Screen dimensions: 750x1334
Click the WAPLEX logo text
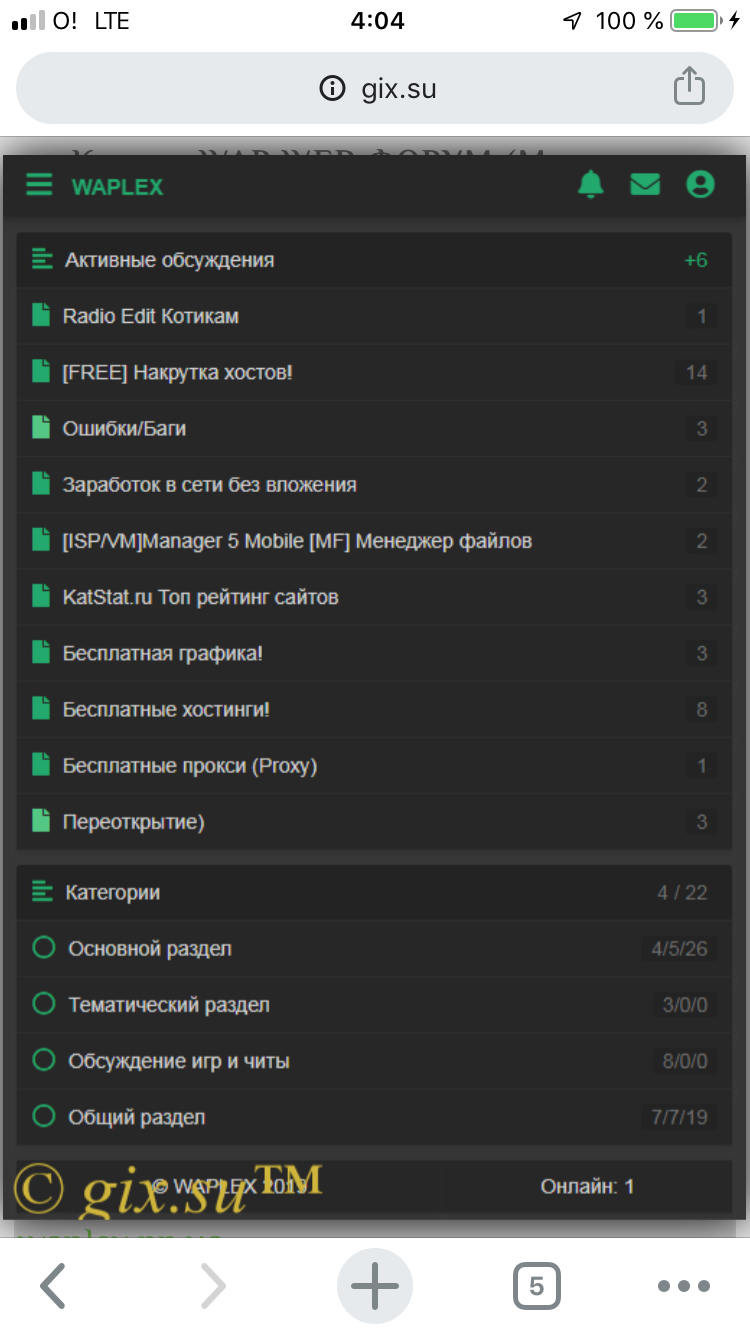117,187
